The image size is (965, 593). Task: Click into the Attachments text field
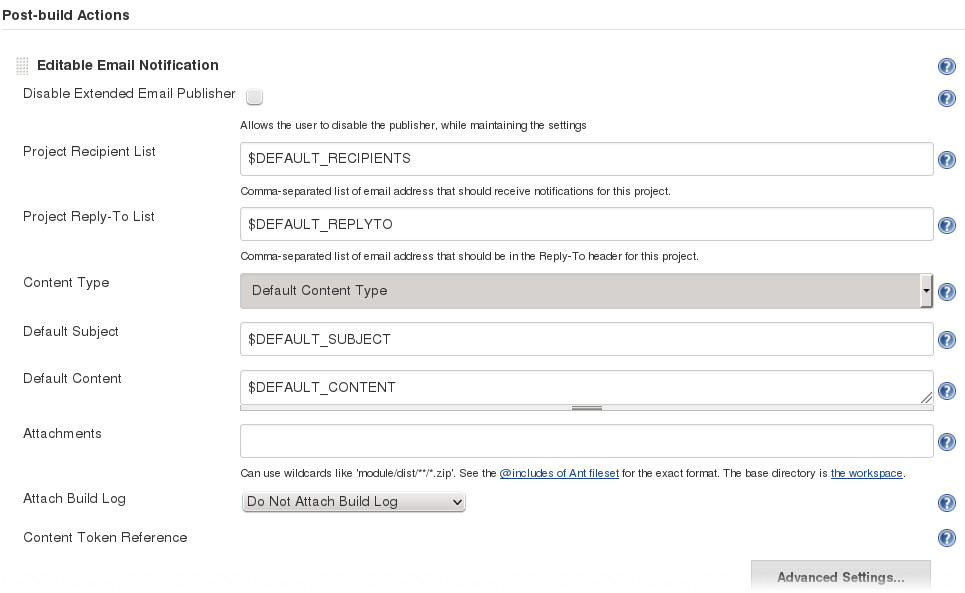[586, 441]
